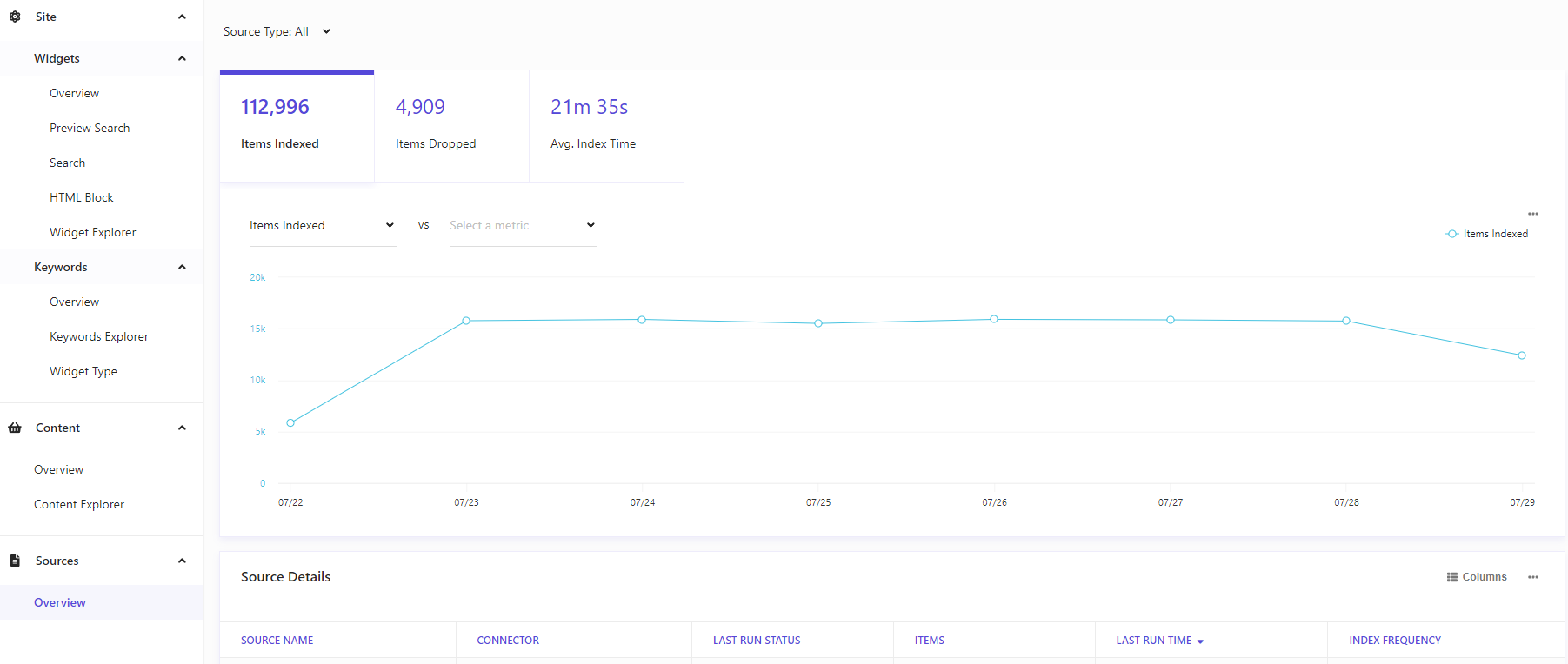The width and height of the screenshot is (1568, 664).
Task: Click the 112,996 value
Action: (275, 107)
